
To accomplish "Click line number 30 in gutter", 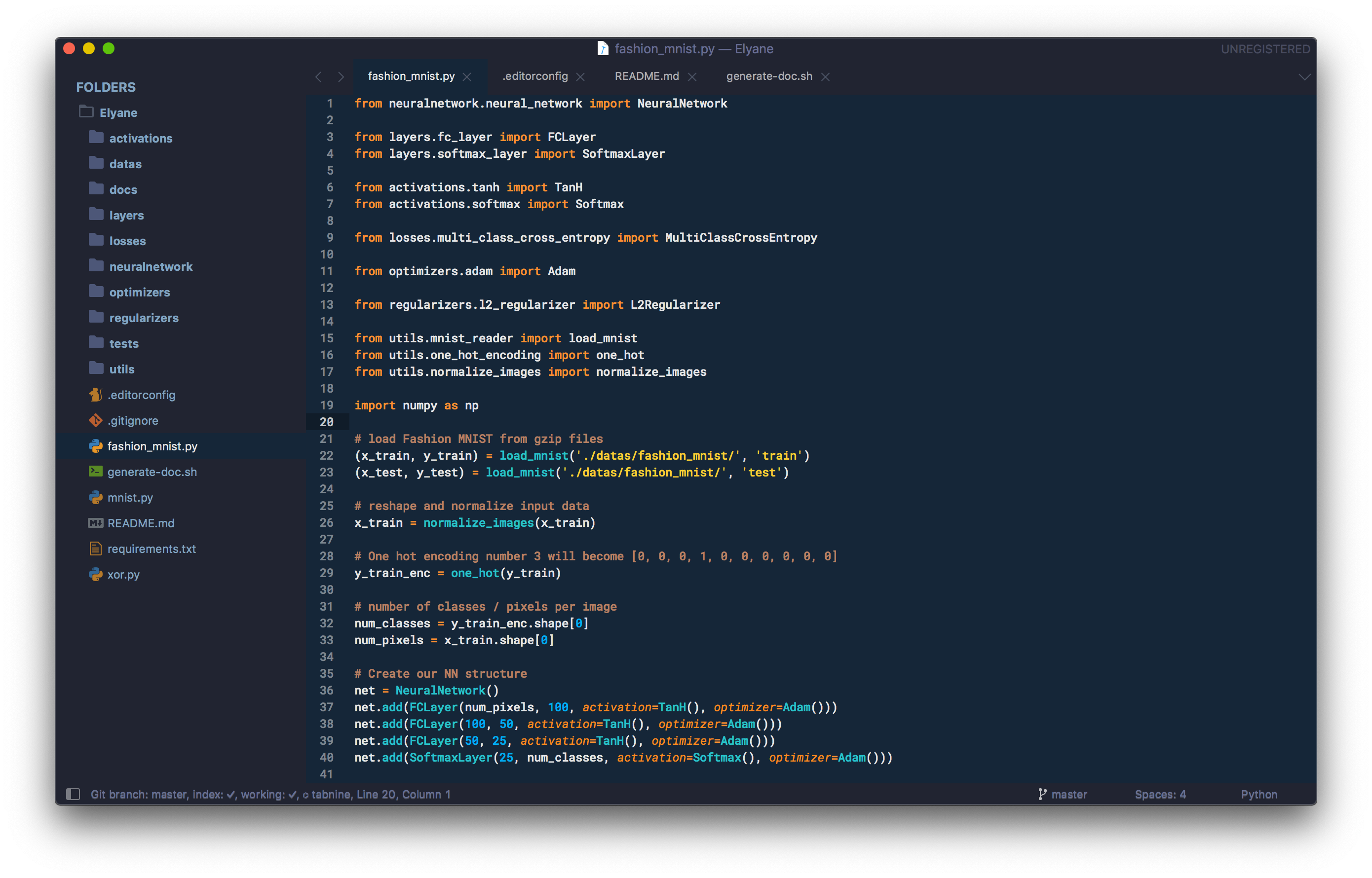I will tap(326, 589).
